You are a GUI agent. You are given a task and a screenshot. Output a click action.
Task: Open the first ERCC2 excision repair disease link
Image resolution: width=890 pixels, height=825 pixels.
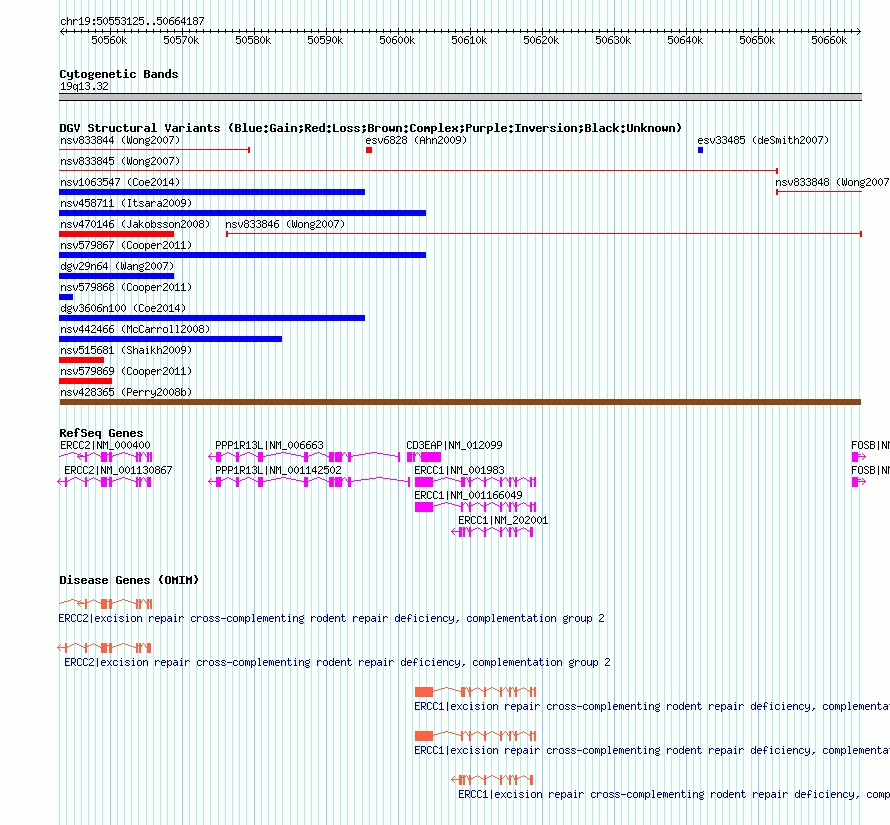(331, 618)
